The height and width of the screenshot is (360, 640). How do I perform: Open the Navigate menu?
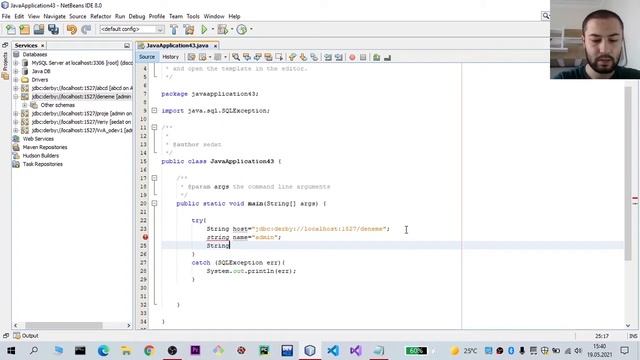(54, 16)
